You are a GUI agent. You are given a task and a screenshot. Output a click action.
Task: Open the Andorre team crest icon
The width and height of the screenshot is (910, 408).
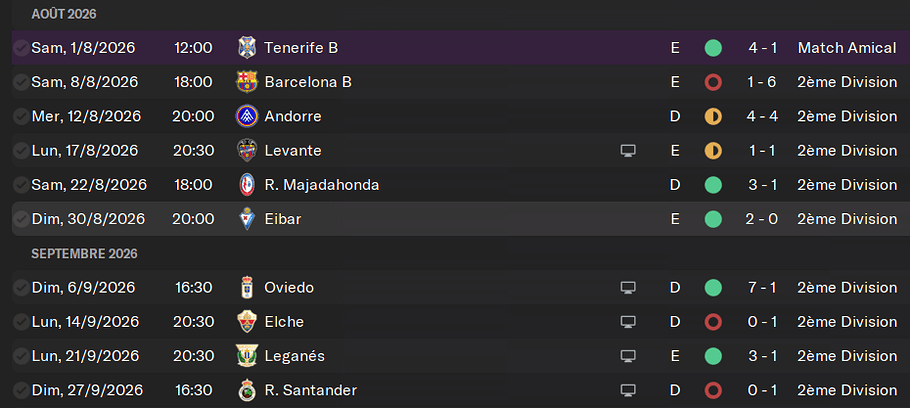click(x=247, y=116)
